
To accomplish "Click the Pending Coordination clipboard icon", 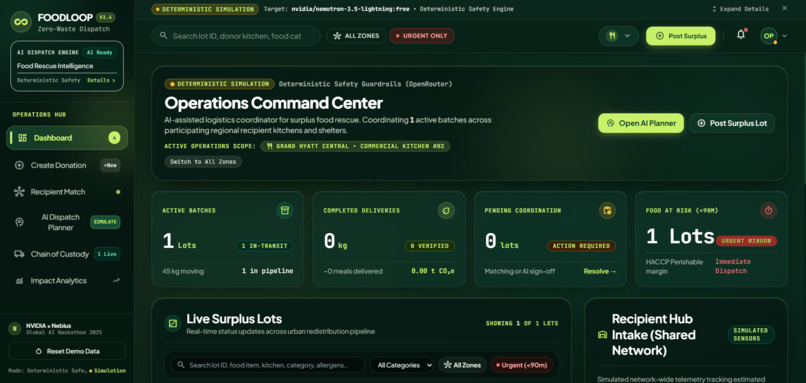I will (x=607, y=210).
